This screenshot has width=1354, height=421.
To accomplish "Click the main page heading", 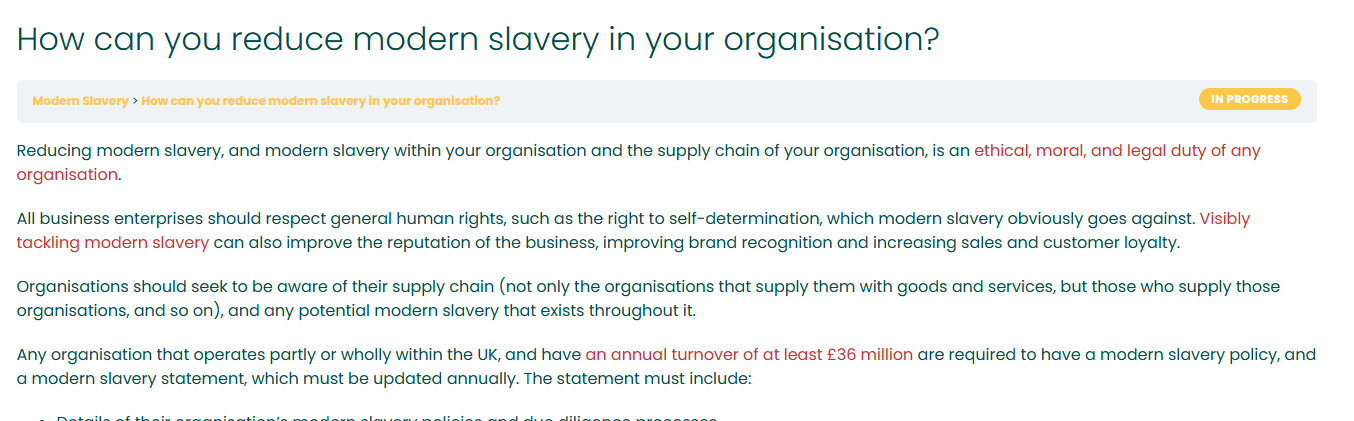I will tap(478, 39).
